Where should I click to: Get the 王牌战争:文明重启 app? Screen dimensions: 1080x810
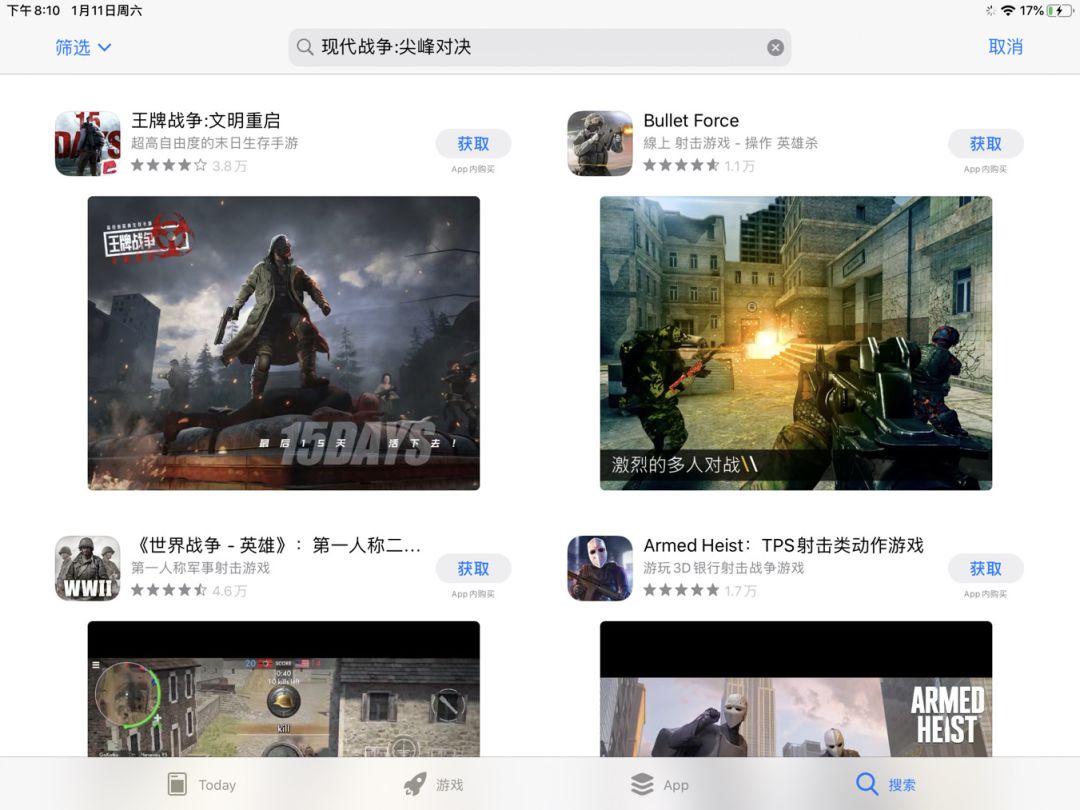click(473, 143)
